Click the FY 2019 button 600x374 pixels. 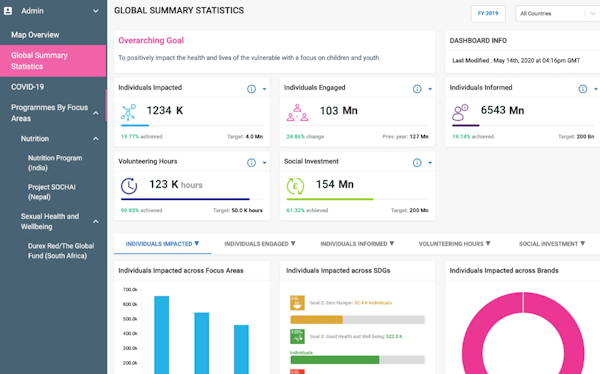pos(488,13)
